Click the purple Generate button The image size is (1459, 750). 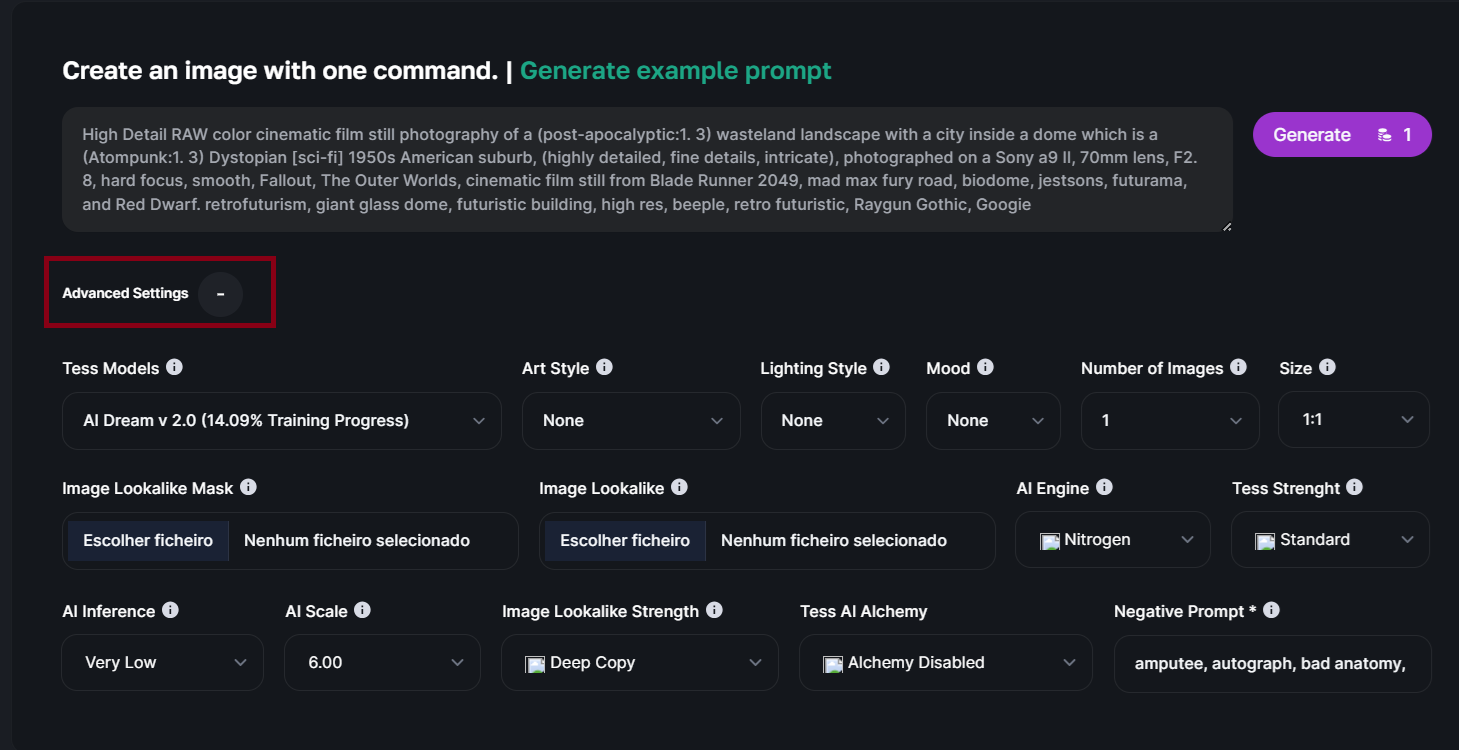point(1342,135)
